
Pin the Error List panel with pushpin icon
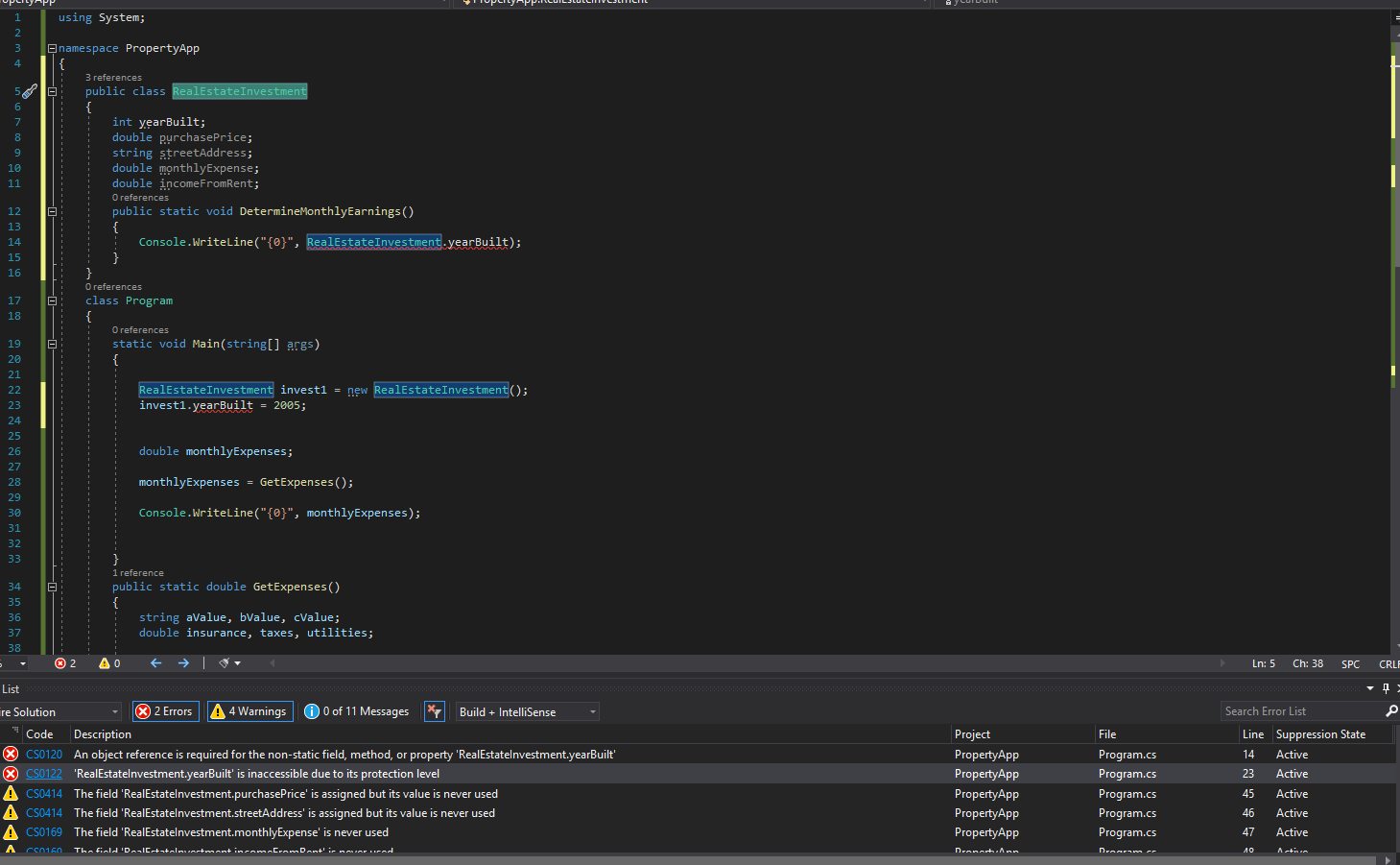1386,688
